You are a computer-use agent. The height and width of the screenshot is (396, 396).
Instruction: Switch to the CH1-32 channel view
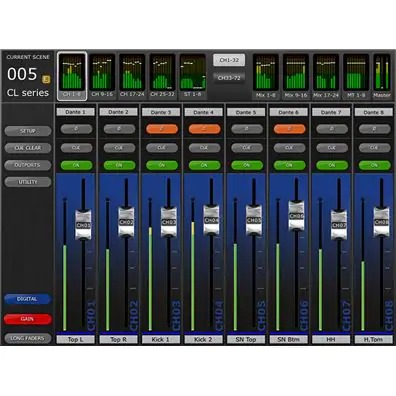pyautogui.click(x=229, y=60)
